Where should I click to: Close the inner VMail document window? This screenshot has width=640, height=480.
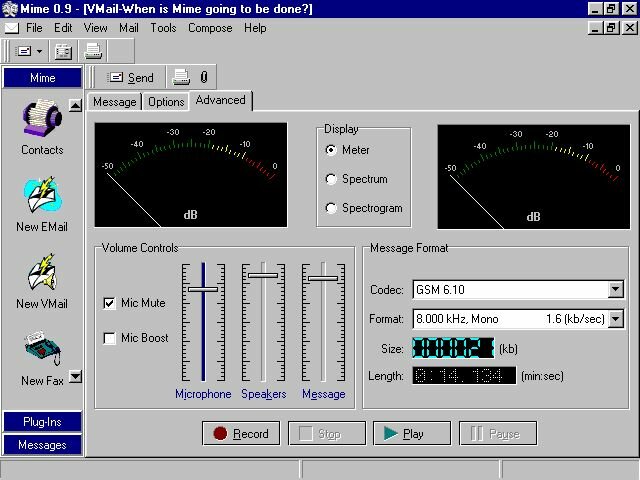coord(630,28)
